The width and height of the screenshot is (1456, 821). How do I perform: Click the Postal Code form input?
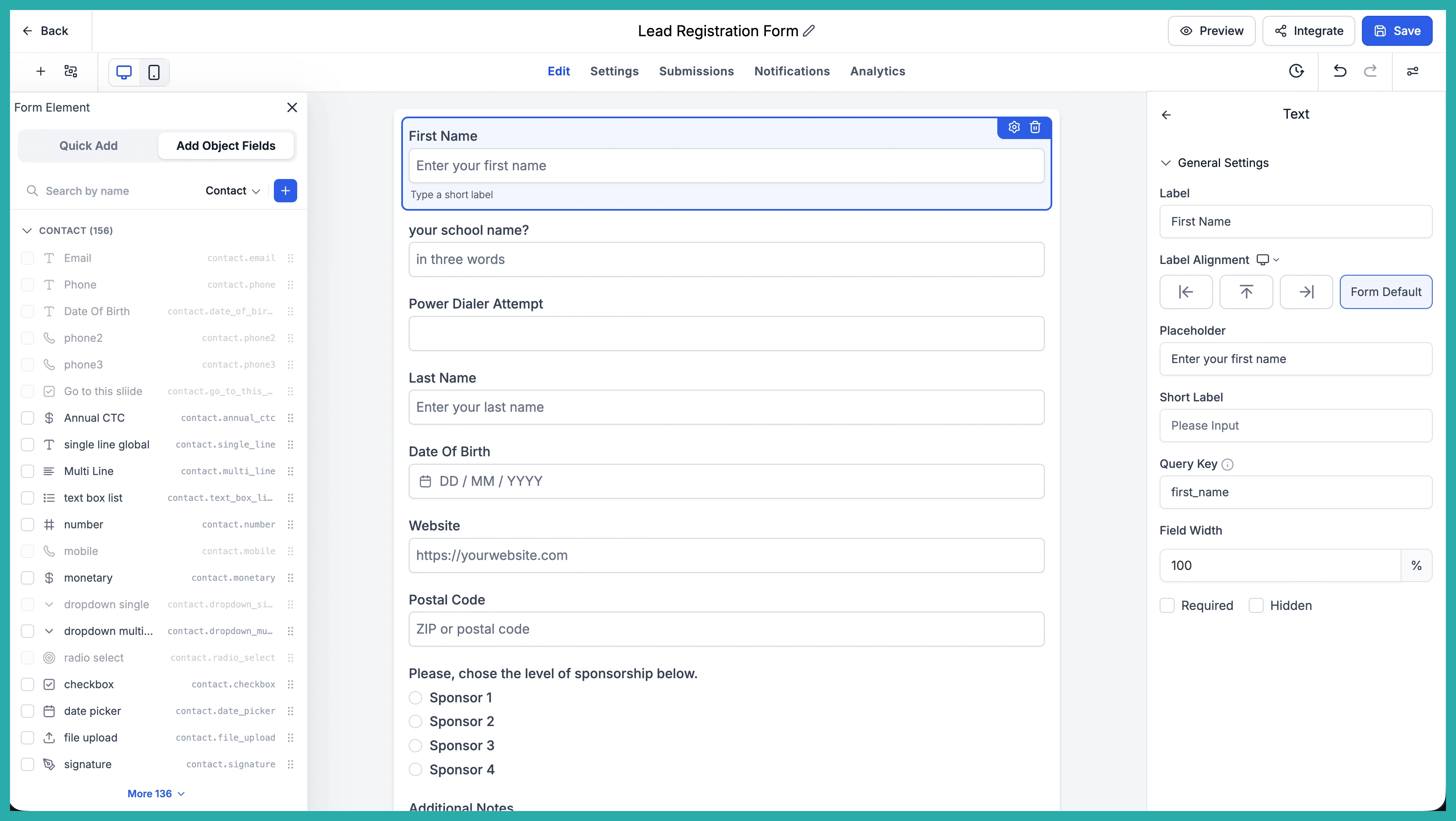[726, 629]
